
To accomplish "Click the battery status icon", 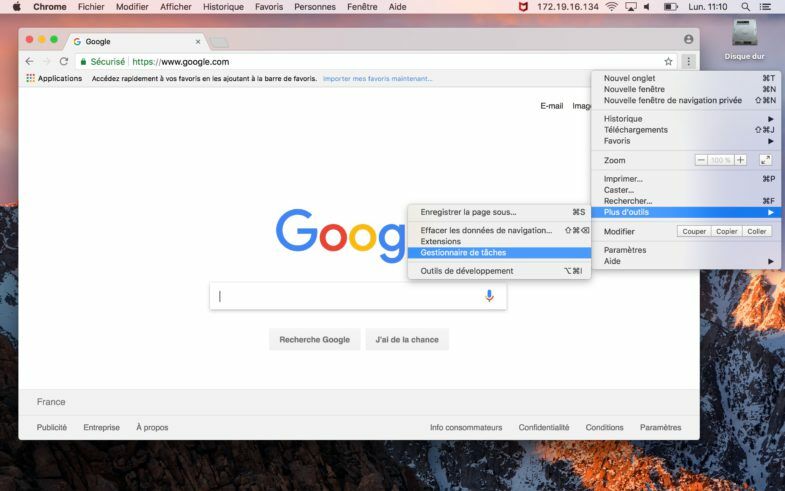I will (x=670, y=7).
